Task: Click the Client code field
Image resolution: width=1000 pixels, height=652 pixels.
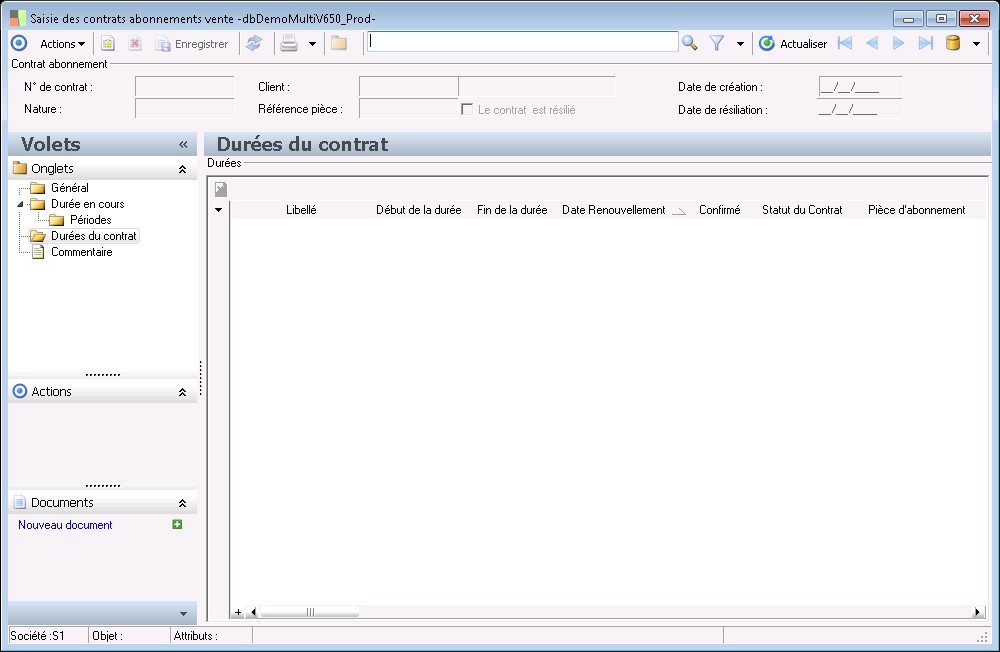Action: click(x=409, y=87)
